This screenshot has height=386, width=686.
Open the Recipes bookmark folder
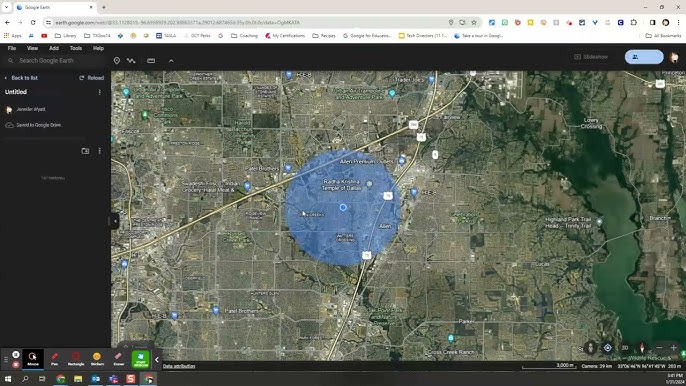click(324, 36)
